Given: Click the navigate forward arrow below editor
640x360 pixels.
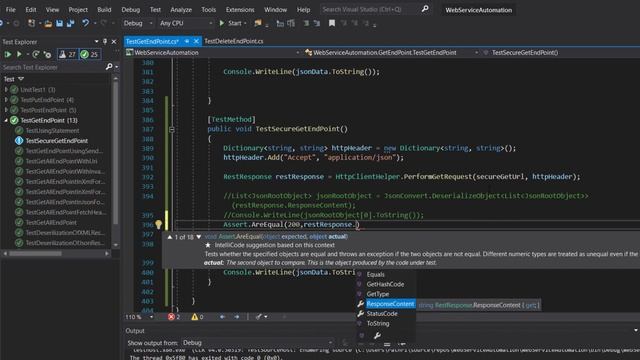Looking at the screenshot, I should 237,317.
